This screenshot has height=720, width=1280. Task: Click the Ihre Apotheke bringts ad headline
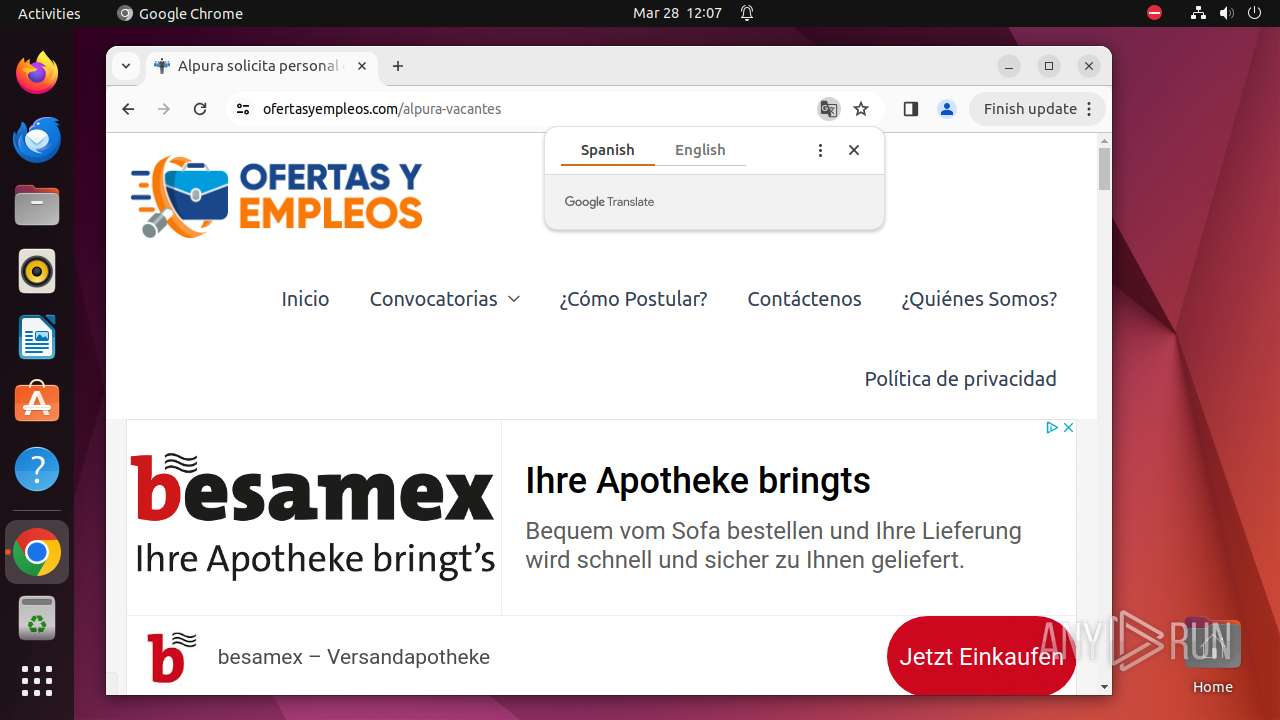[x=698, y=481]
